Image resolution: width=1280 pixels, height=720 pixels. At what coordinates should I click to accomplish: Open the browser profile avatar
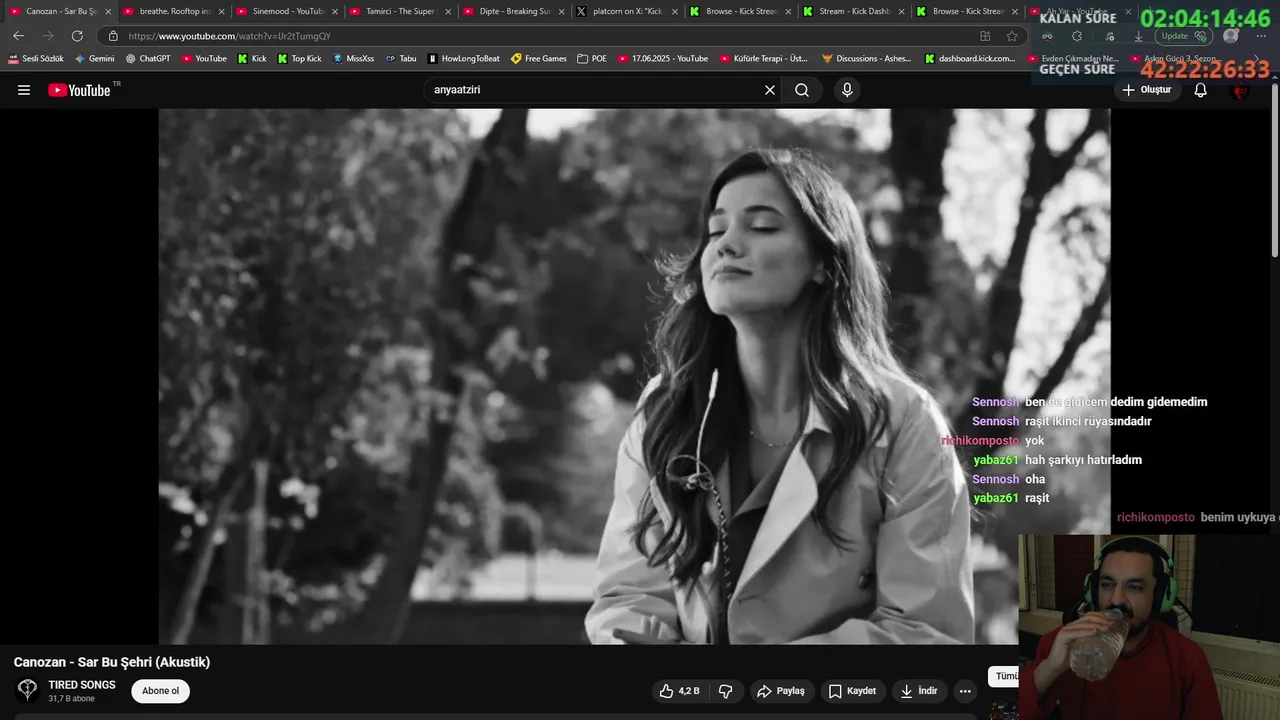tap(1231, 36)
